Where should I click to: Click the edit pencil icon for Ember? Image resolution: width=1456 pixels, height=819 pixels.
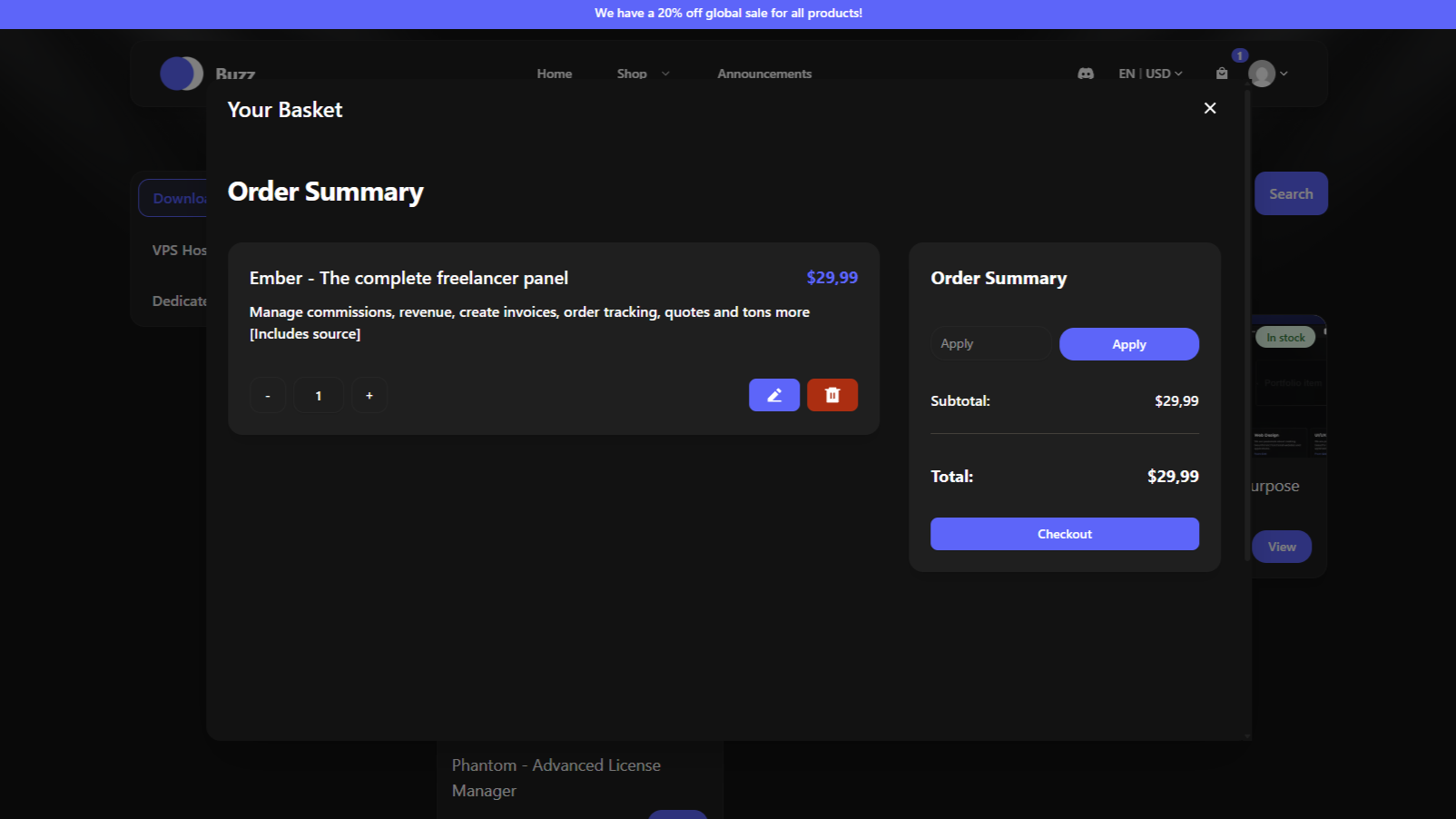click(x=773, y=395)
